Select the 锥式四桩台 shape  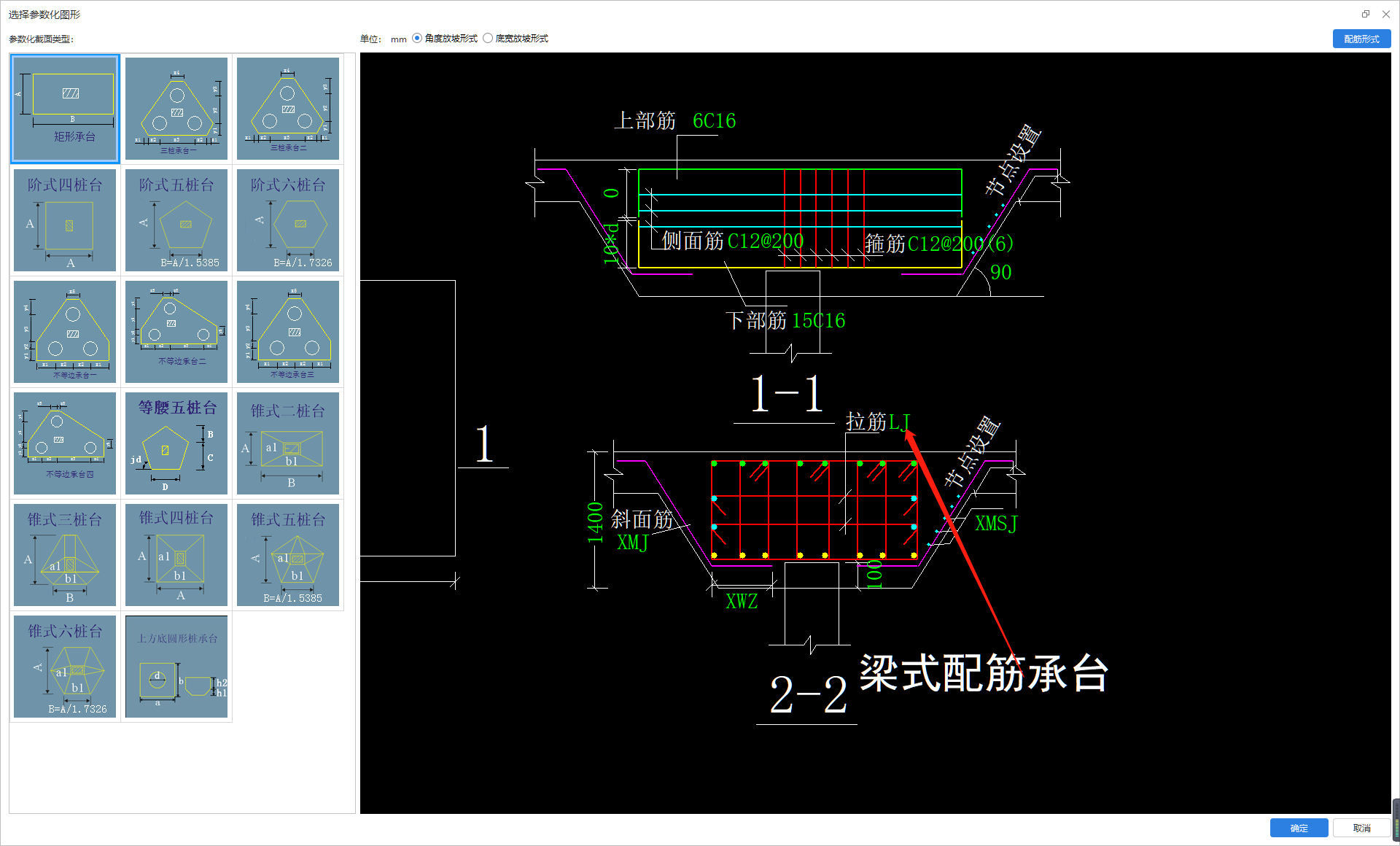[x=176, y=555]
